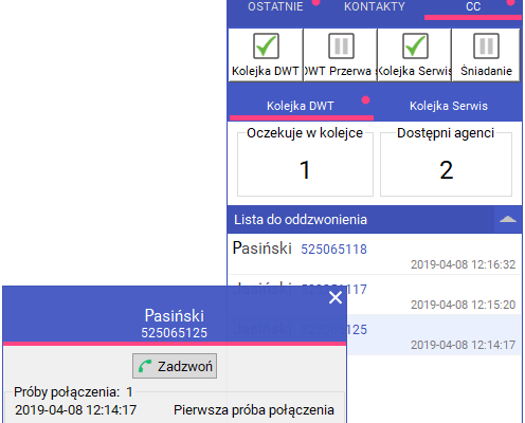Switch to the OSTATNIE tab
The width and height of the screenshot is (525, 423).
tap(276, 7)
